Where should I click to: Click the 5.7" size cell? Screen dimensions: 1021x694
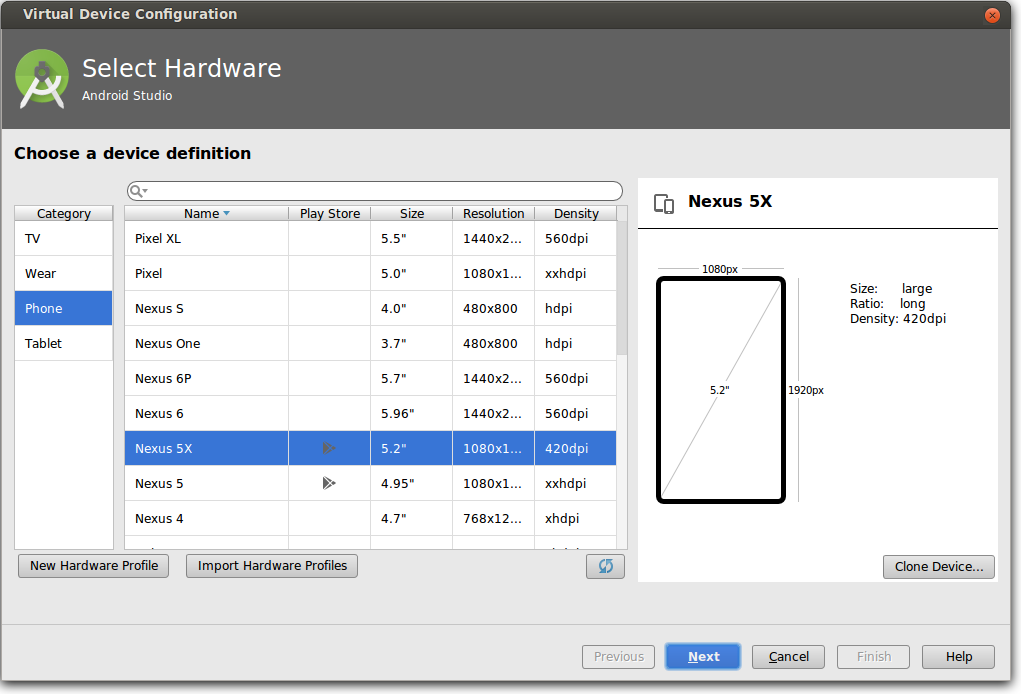coord(412,378)
